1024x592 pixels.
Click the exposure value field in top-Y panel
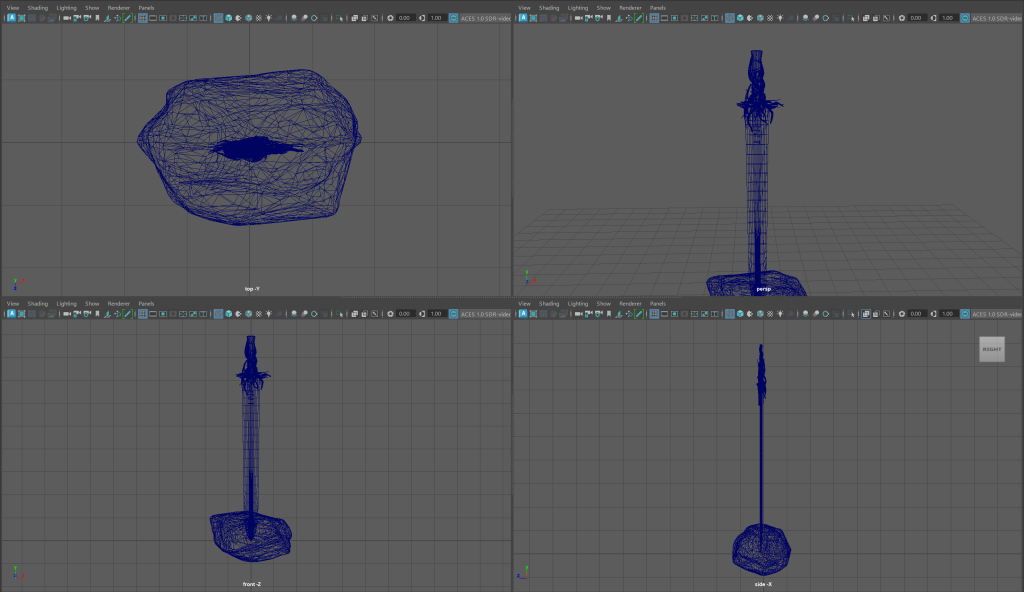coord(404,18)
